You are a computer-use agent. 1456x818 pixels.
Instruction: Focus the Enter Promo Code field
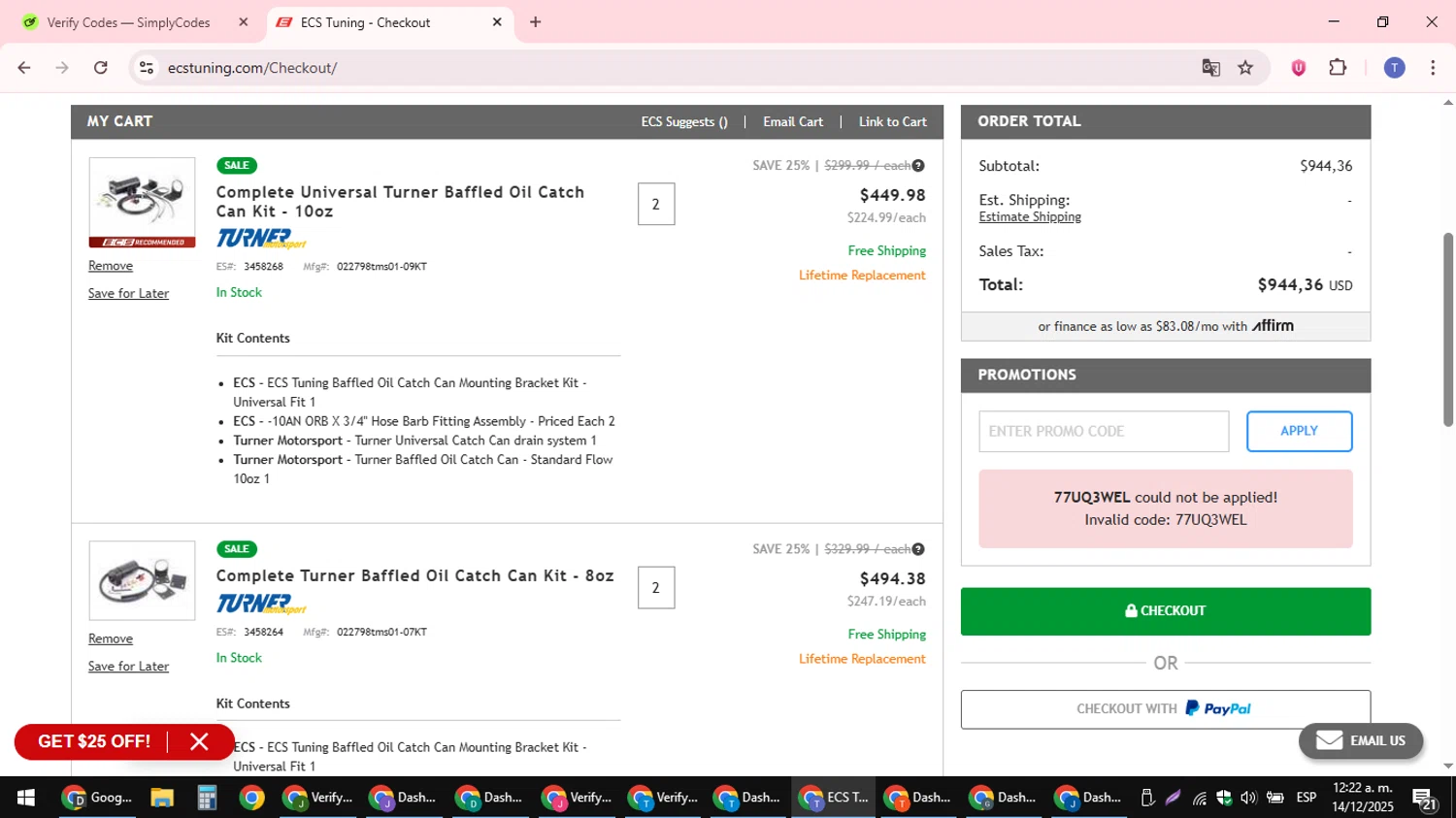pos(1104,431)
